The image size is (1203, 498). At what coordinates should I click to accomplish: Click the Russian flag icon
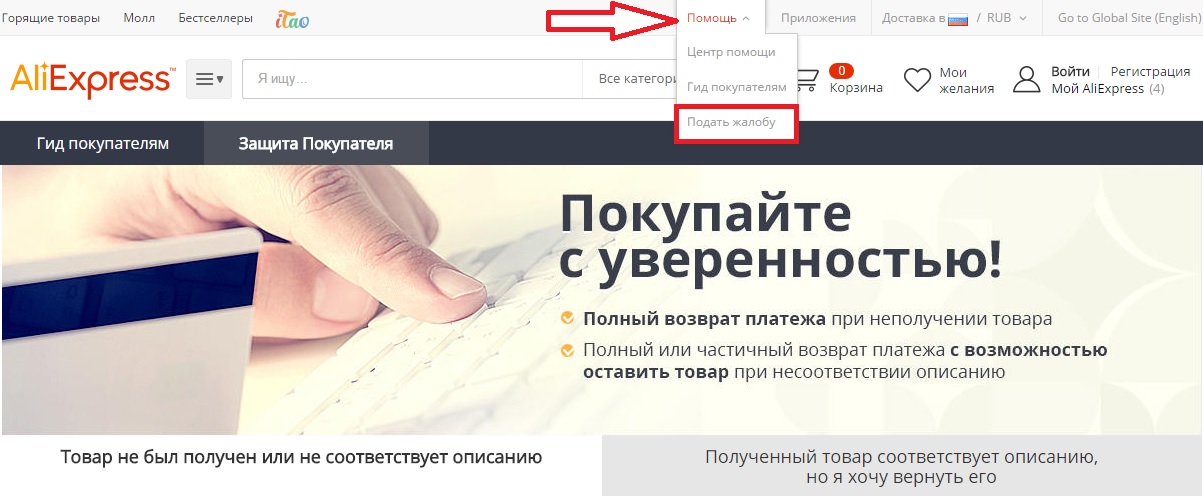point(958,18)
